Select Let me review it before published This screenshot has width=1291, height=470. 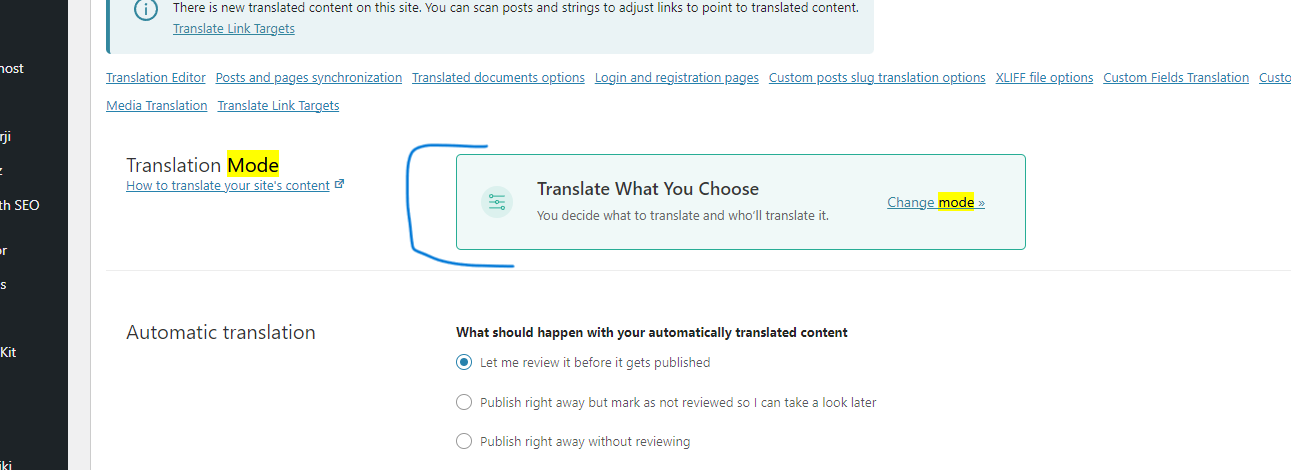click(x=464, y=362)
